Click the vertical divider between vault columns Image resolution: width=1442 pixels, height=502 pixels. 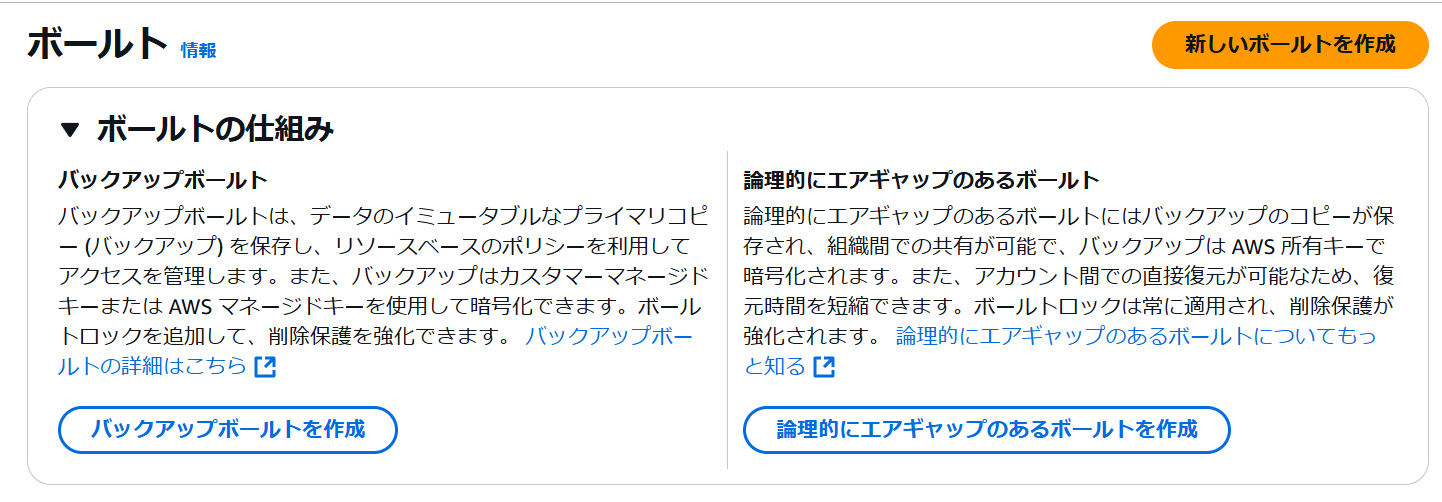[x=727, y=310]
